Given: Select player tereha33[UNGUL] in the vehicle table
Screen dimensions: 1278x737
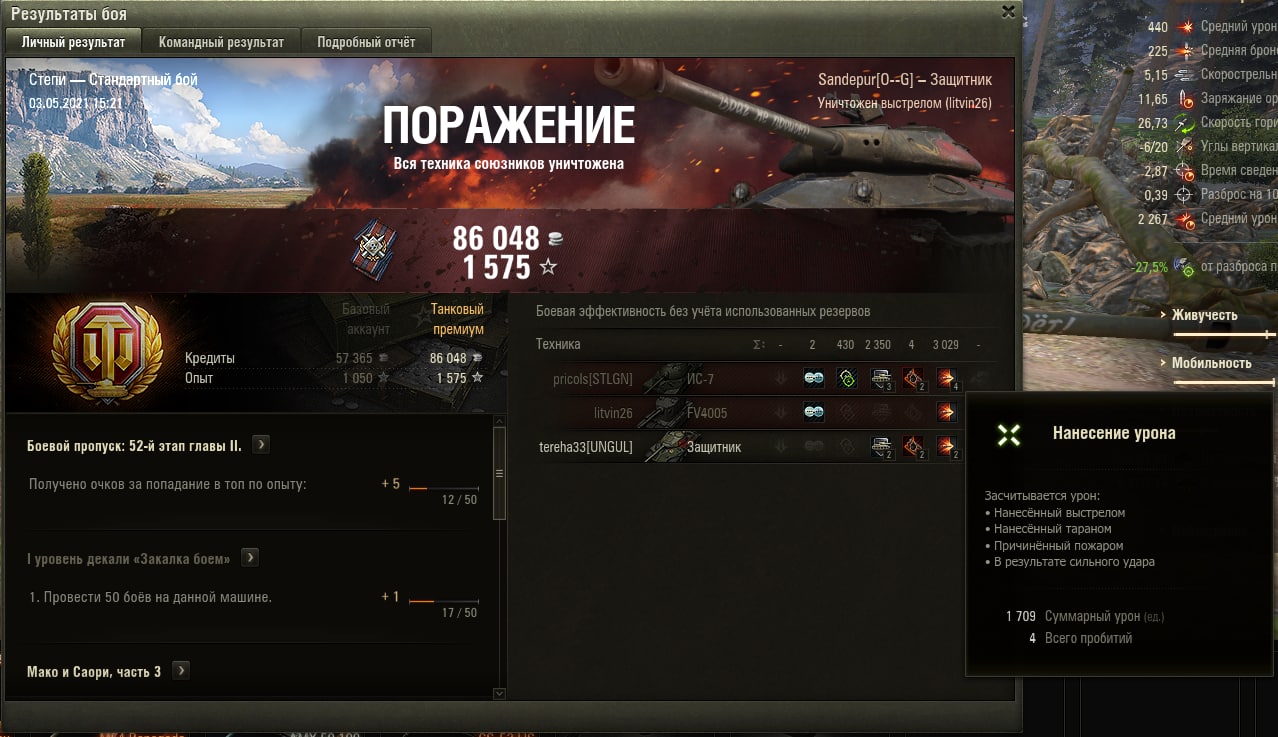Looking at the screenshot, I should coord(586,447).
